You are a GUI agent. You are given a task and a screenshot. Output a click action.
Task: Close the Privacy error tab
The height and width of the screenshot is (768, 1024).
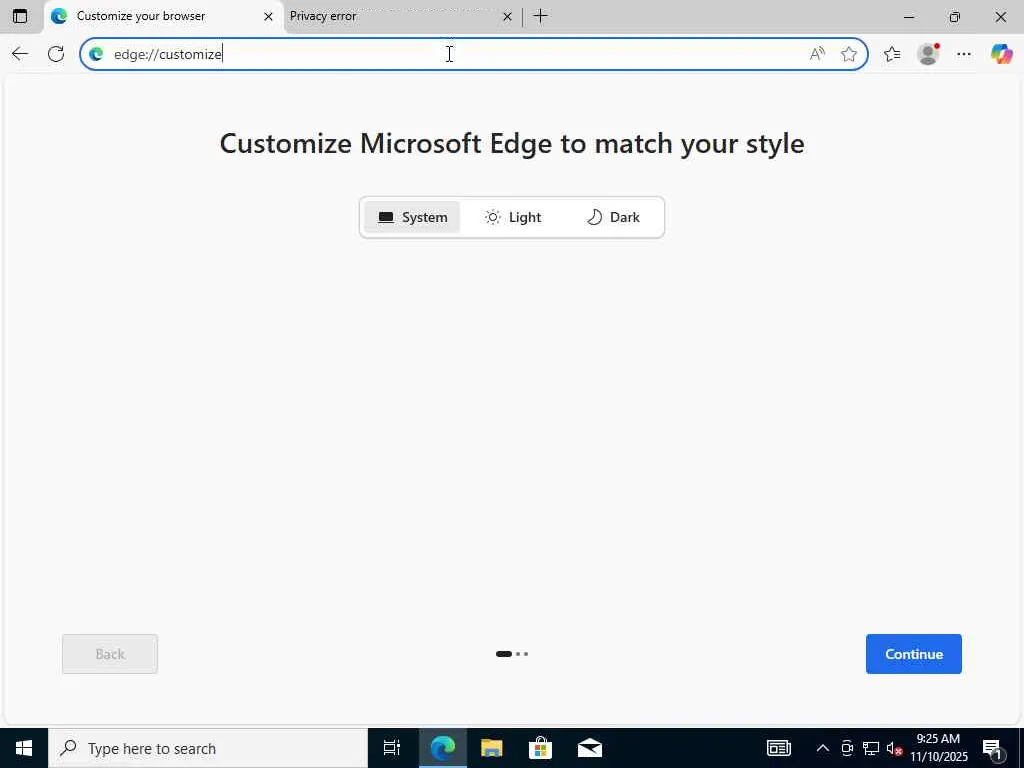507,16
